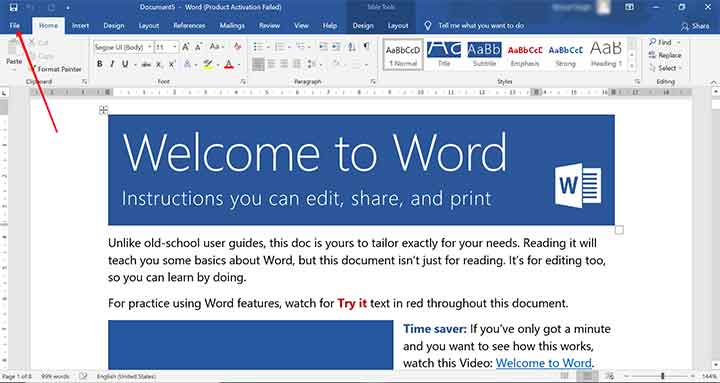Click the line and paragraph spacing icon
The height and width of the screenshot is (383, 720).
(310, 64)
